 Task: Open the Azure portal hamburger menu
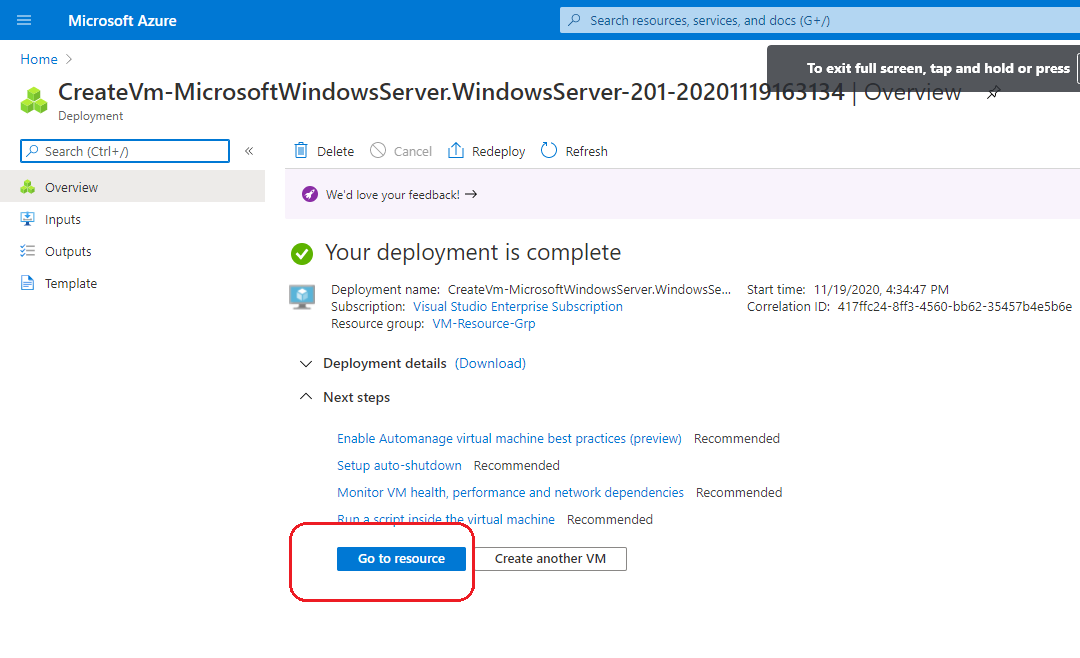click(24, 20)
